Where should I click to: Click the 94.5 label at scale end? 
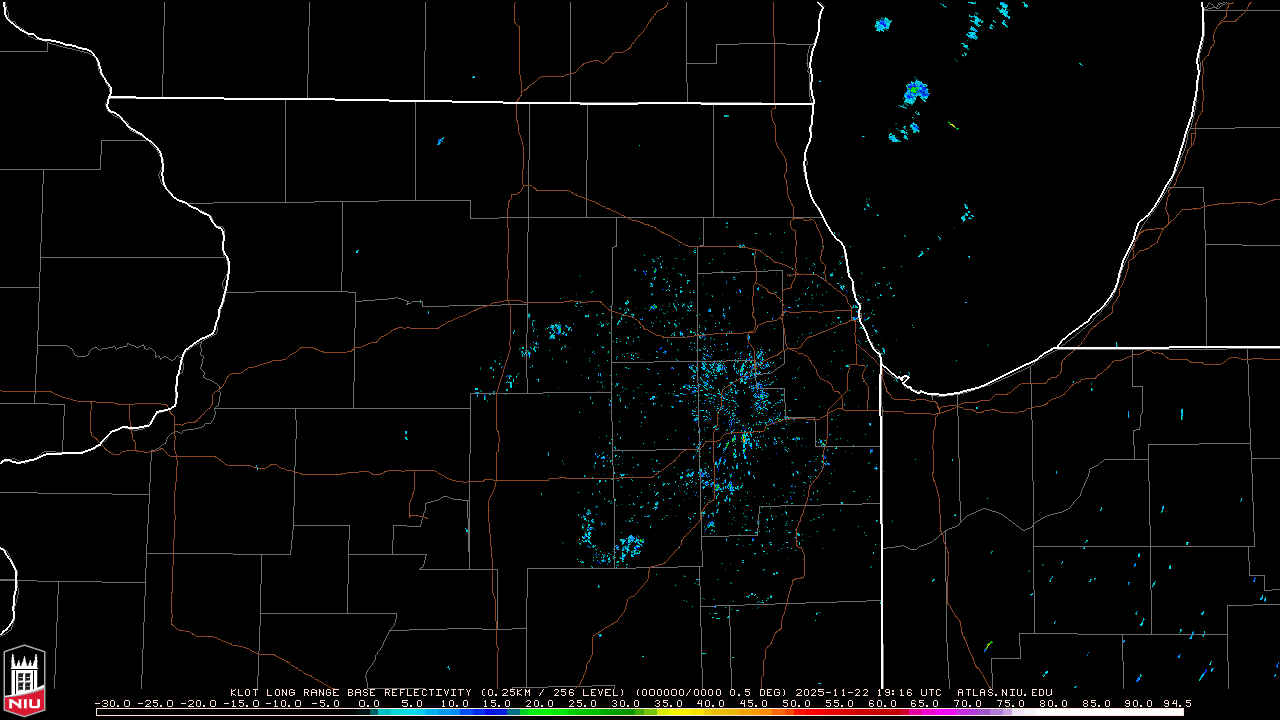[1178, 703]
